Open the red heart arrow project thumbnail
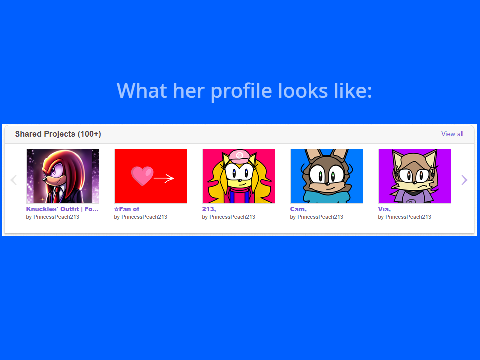This screenshot has width=480, height=360. [151, 176]
